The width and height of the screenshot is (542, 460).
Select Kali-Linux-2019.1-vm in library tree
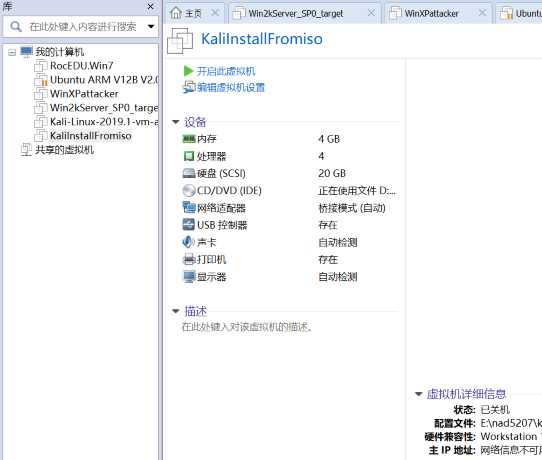(104, 122)
